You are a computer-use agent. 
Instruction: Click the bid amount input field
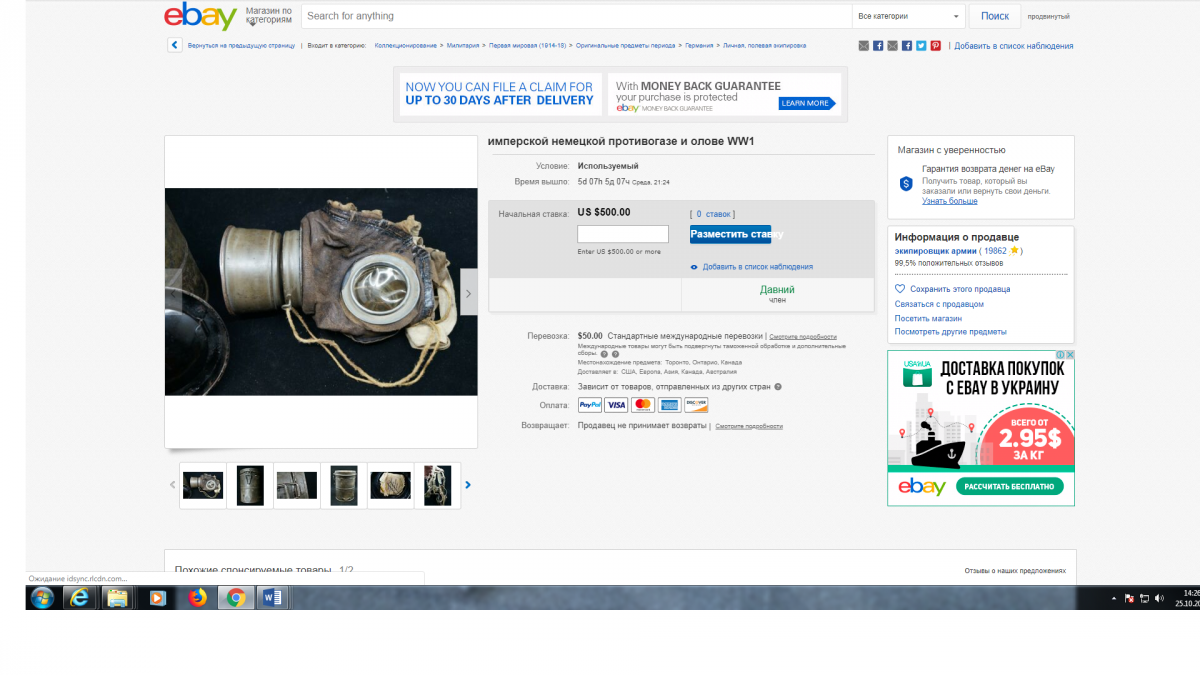click(x=623, y=234)
